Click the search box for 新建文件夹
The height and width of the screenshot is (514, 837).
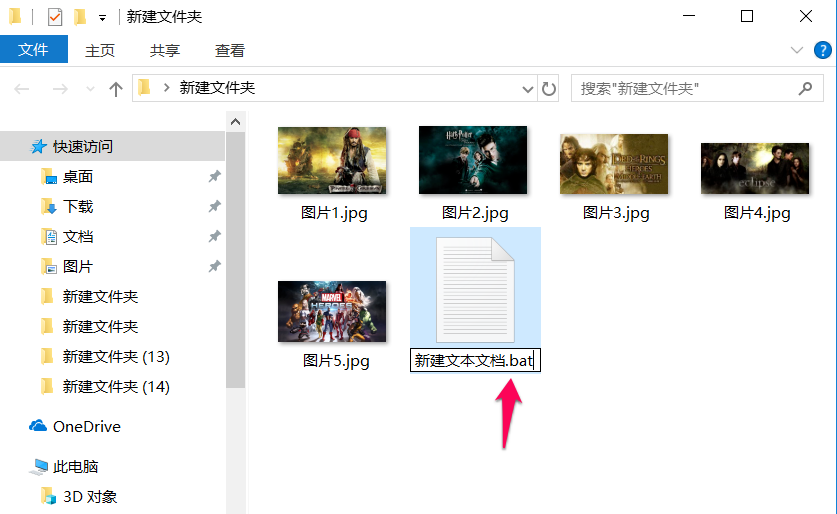[x=685, y=89]
